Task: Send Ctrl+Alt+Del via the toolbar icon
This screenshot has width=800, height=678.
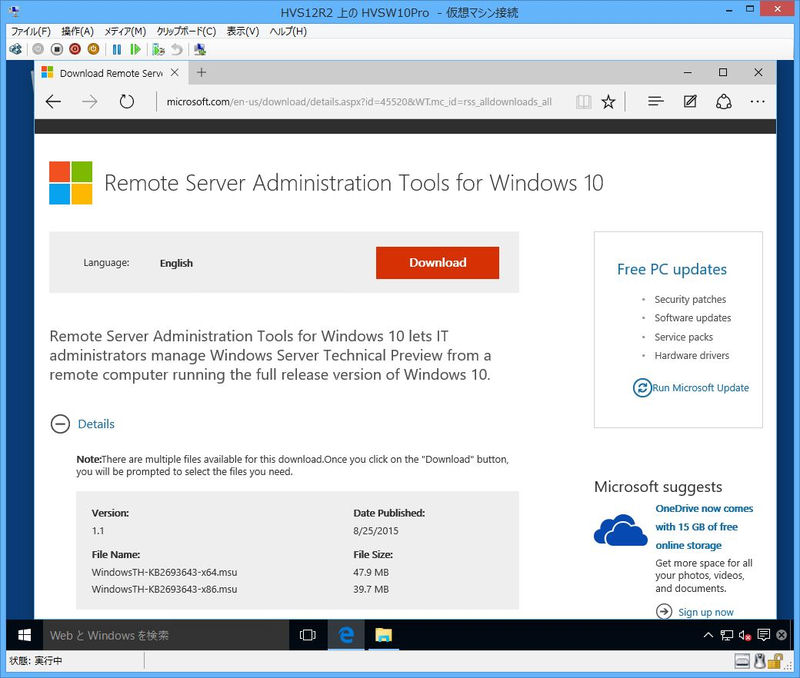Action: click(16, 49)
